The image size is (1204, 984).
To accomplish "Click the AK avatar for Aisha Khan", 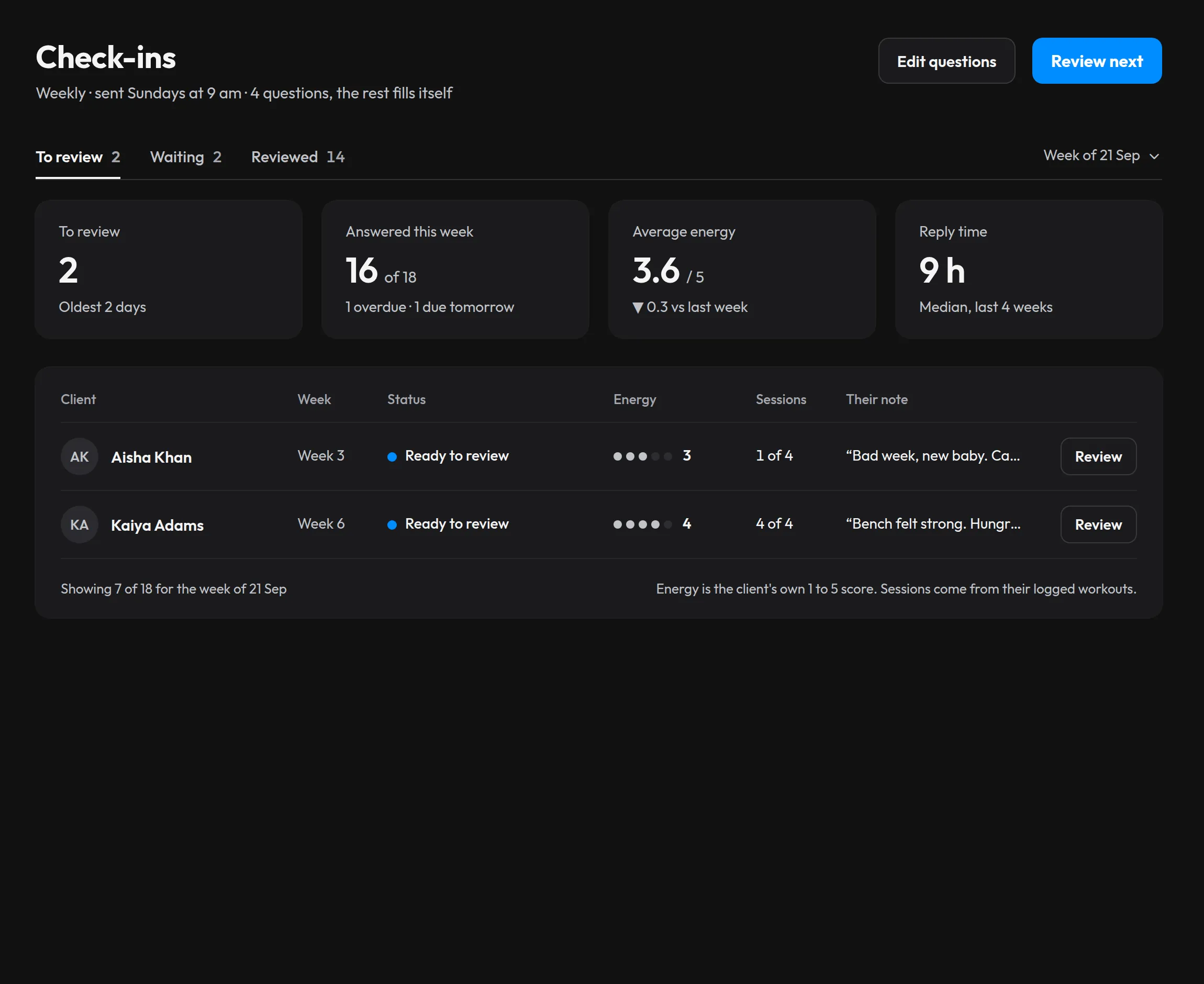I will click(x=80, y=456).
